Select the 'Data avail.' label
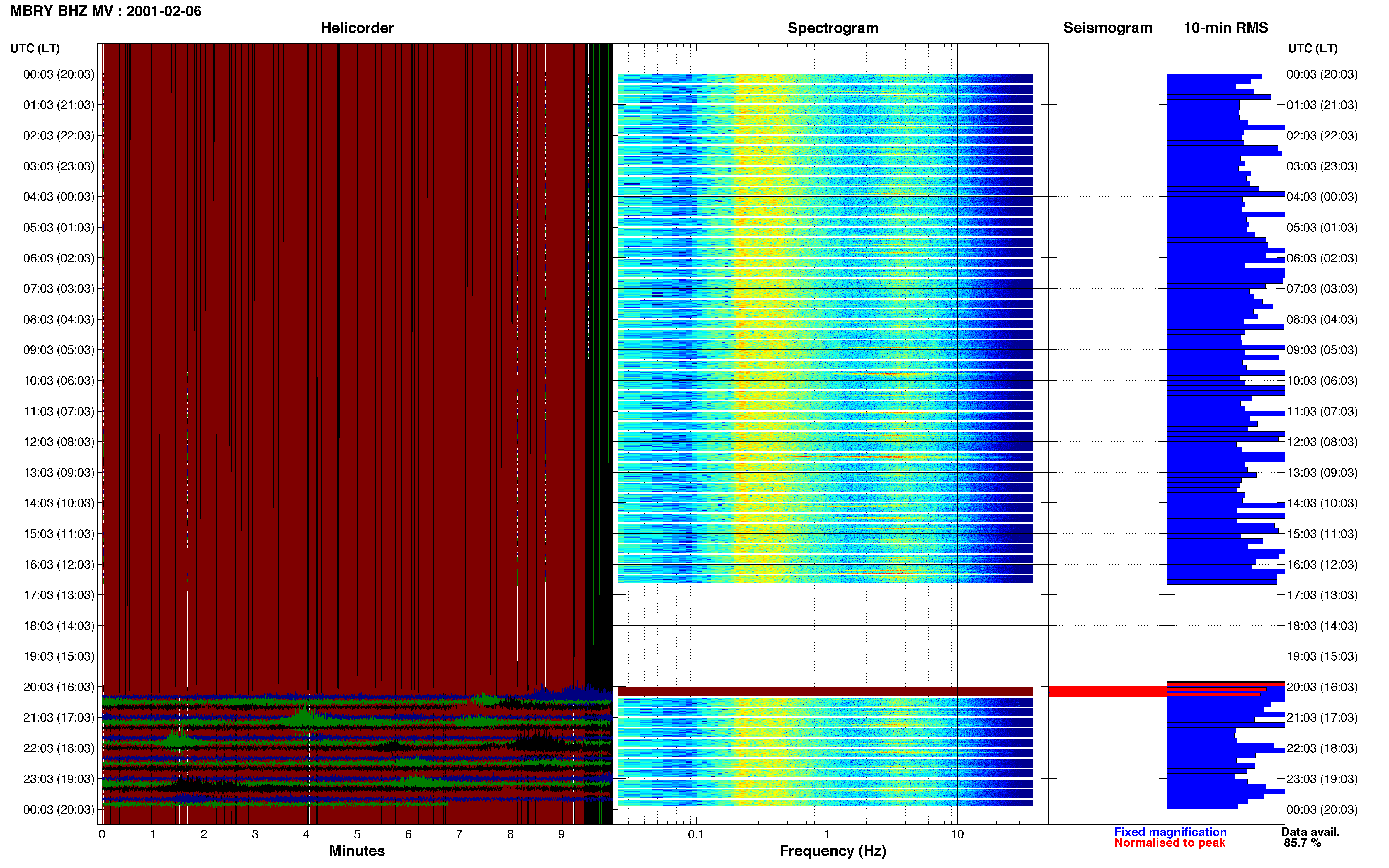 tap(1310, 832)
